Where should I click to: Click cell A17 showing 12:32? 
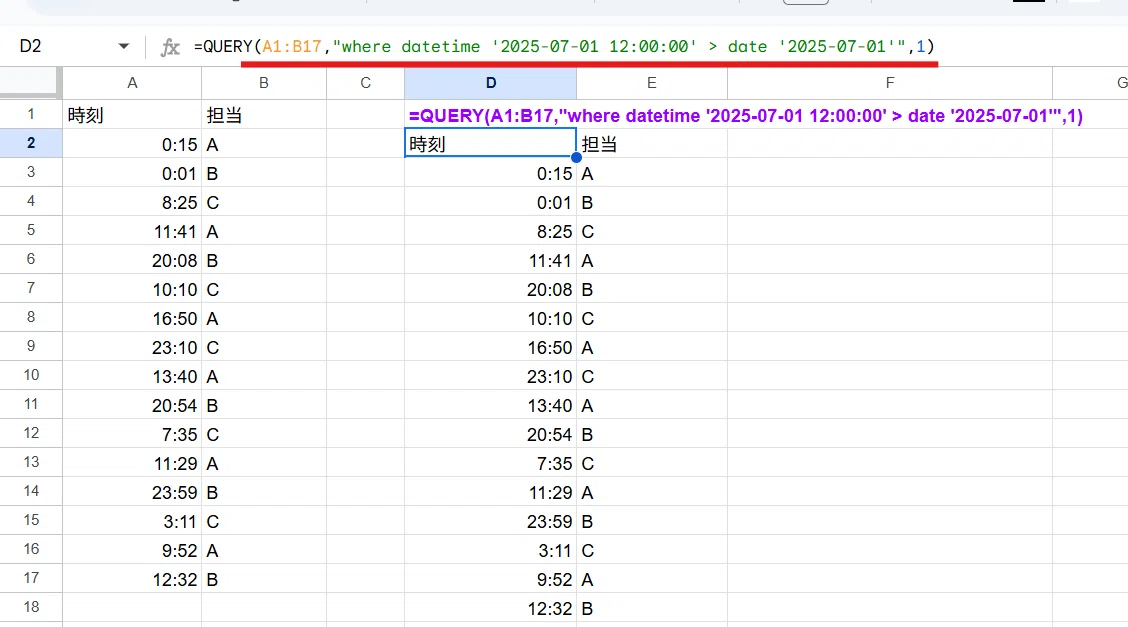(132, 579)
